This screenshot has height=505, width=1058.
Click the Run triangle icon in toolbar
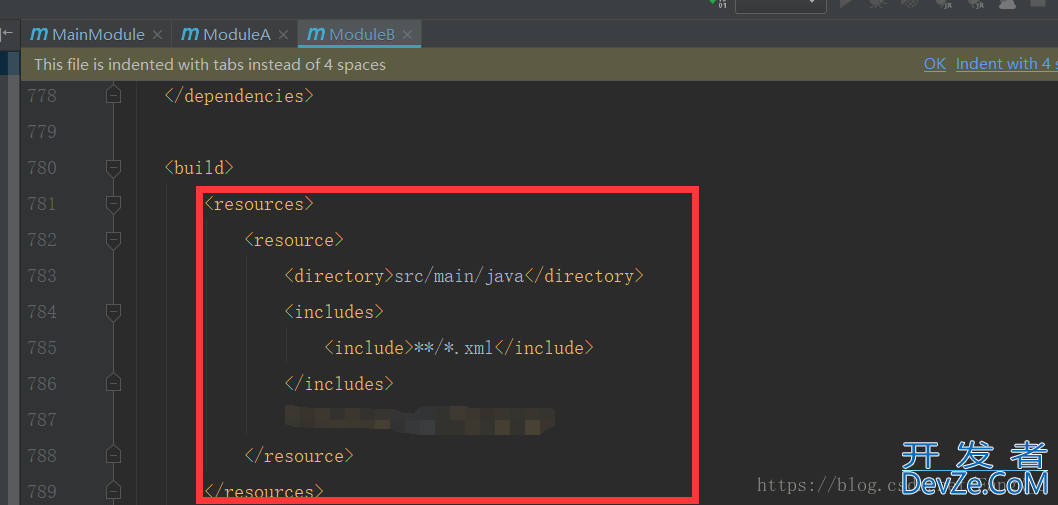846,4
